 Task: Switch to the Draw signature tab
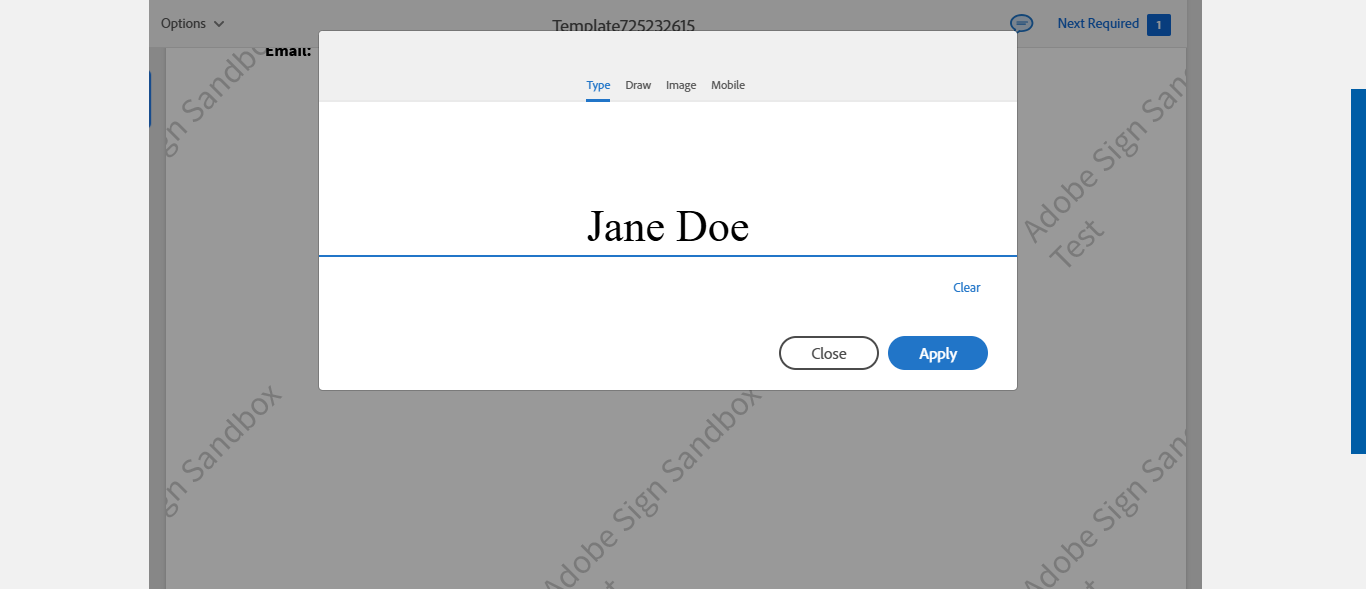click(x=638, y=85)
